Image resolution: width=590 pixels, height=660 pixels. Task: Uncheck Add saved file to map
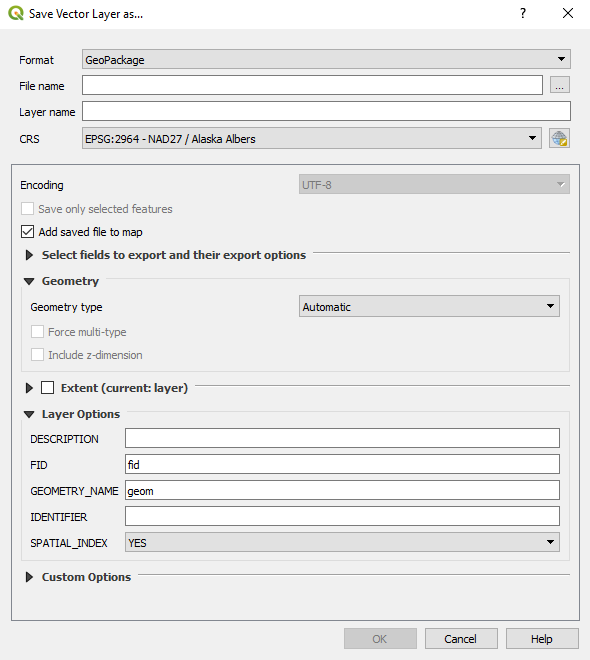[27, 232]
